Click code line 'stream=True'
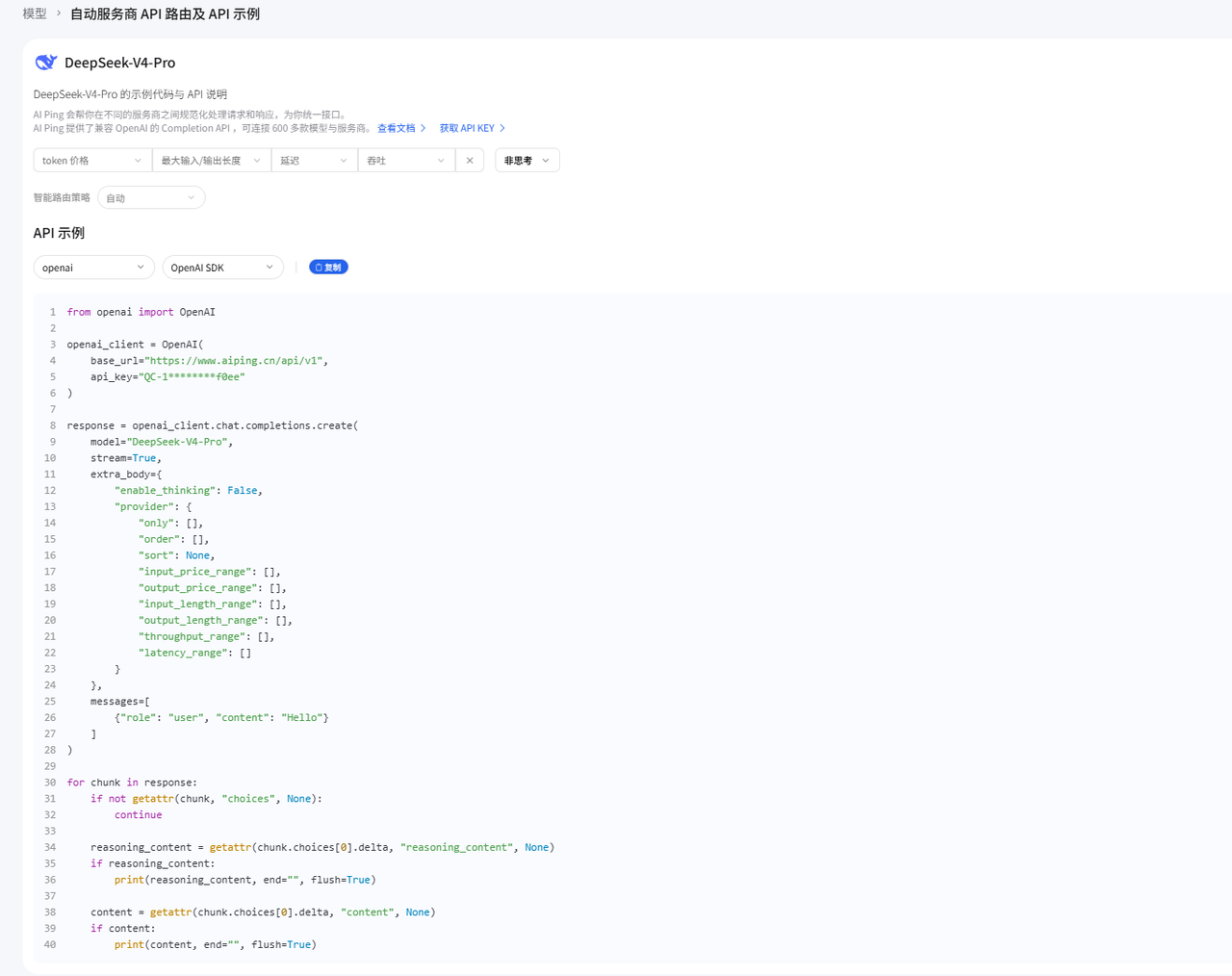This screenshot has height=976, width=1232. coord(126,458)
